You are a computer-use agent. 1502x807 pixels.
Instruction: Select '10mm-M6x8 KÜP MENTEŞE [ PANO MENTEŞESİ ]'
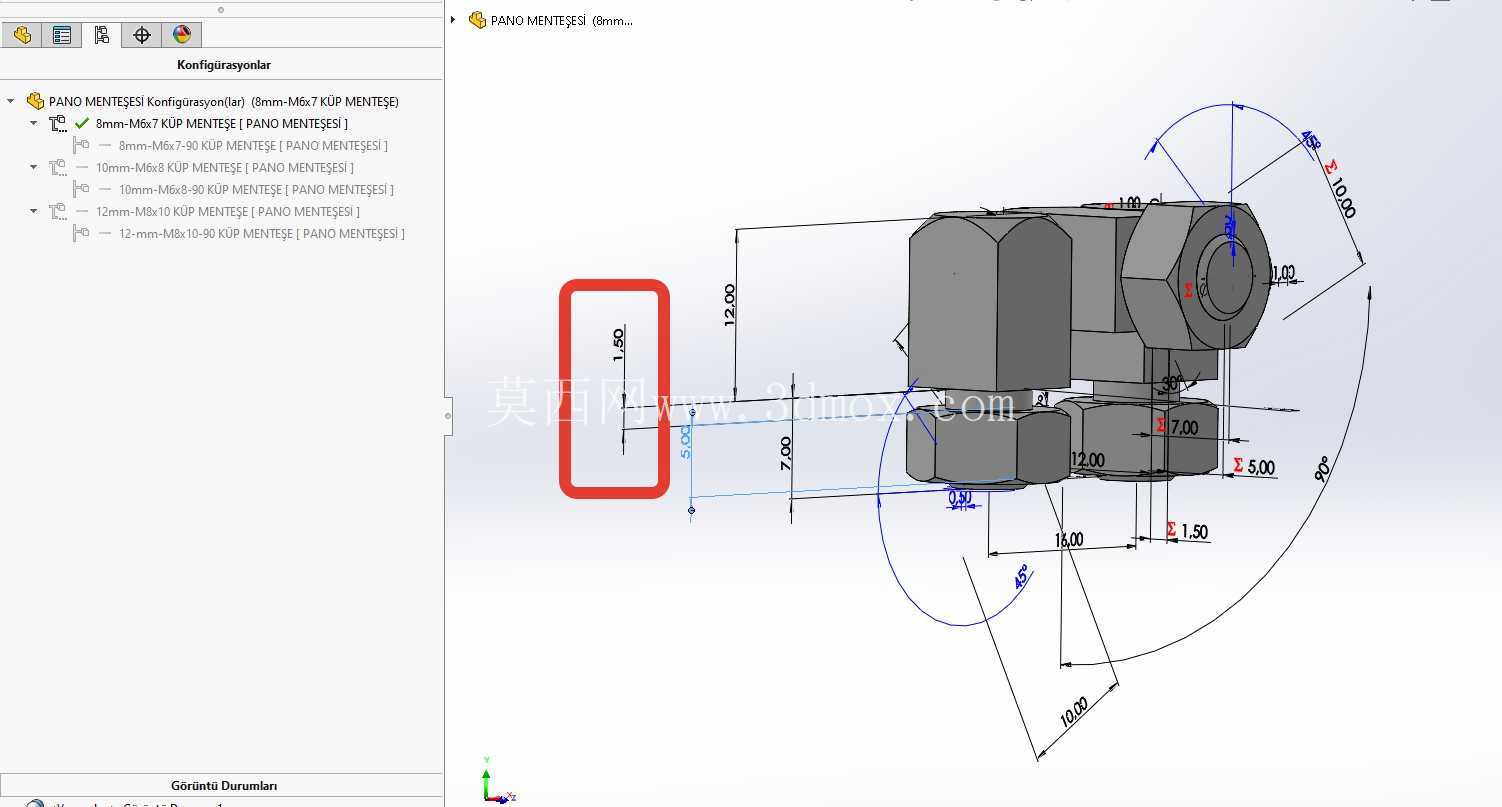[225, 168]
